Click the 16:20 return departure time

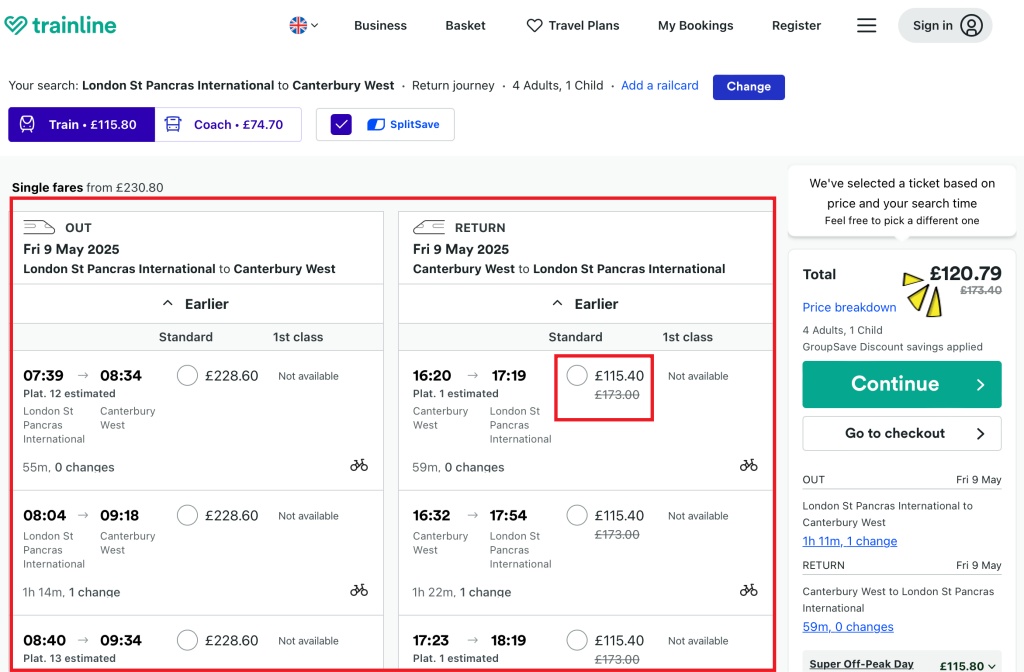click(432, 376)
